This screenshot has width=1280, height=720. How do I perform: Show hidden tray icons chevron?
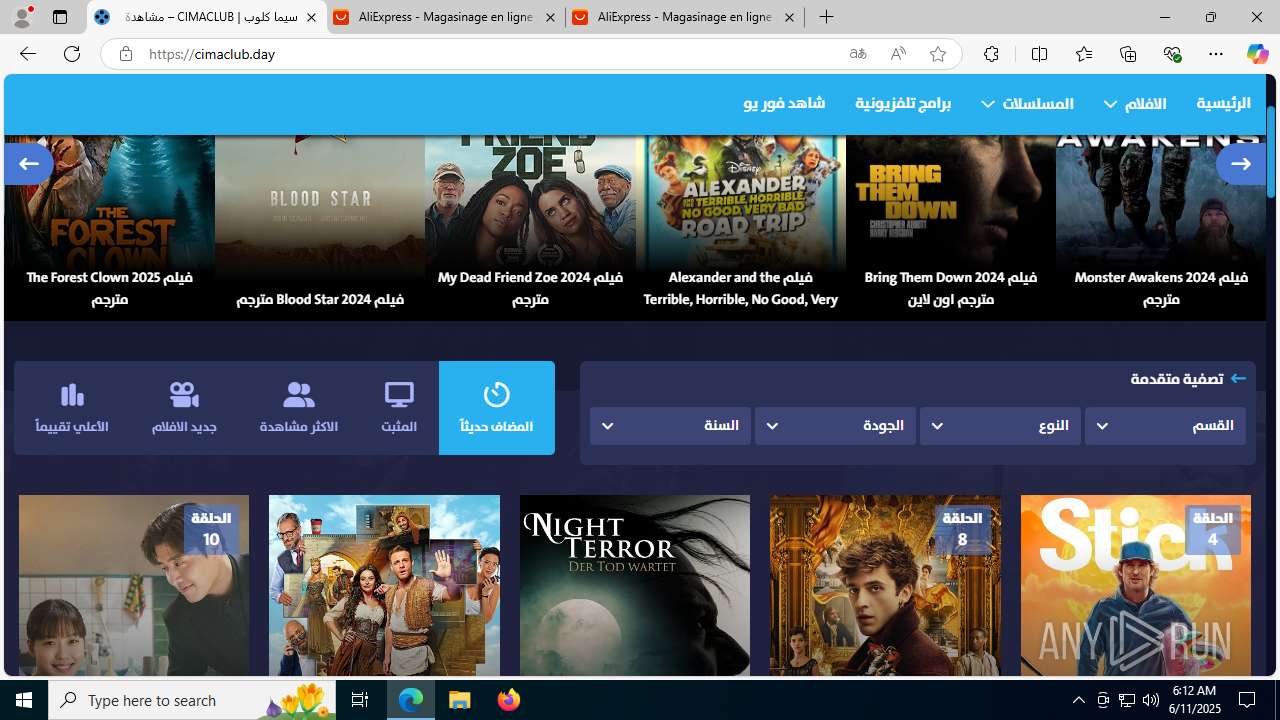point(1078,700)
